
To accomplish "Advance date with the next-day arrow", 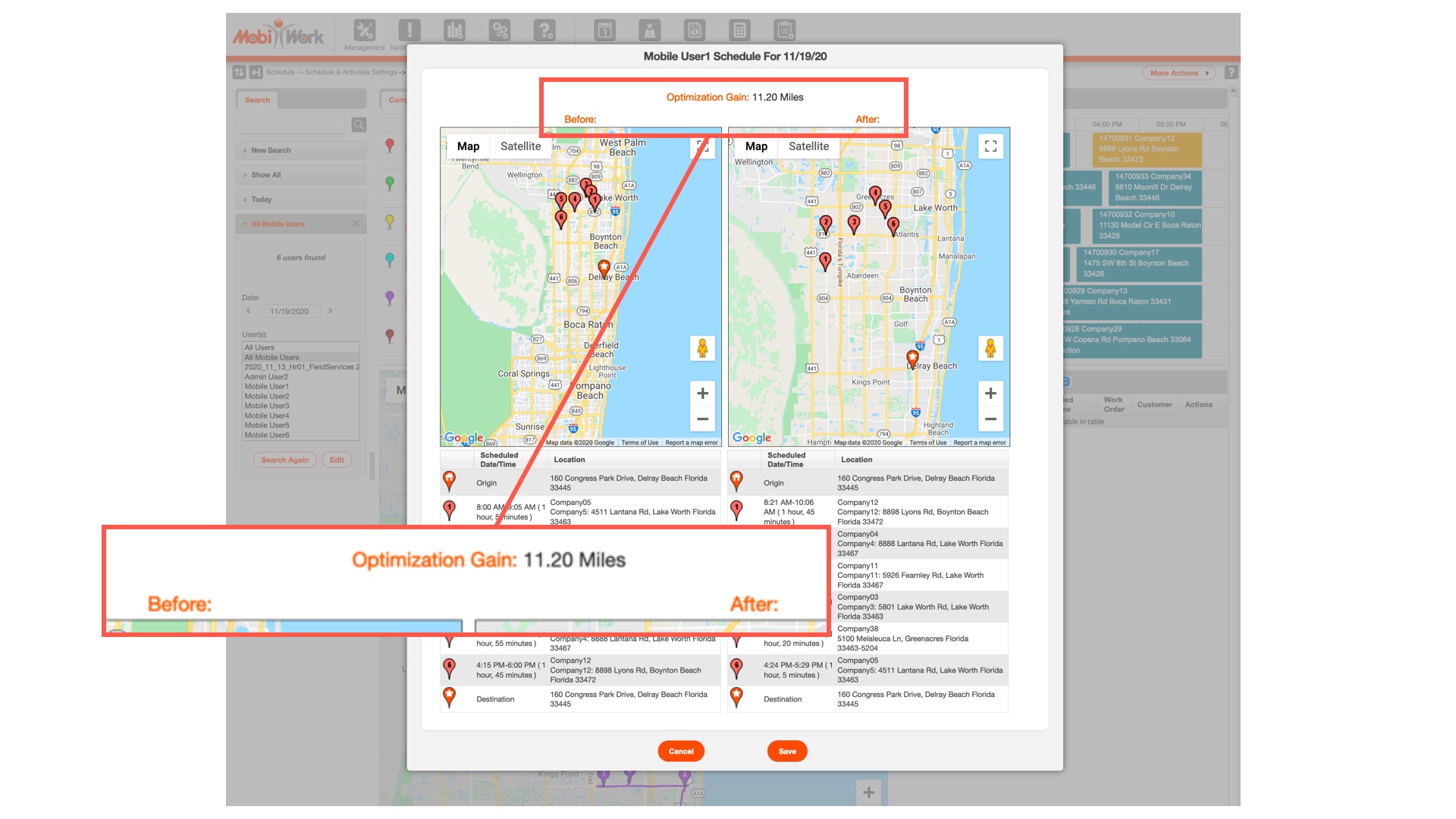I will coord(330,311).
